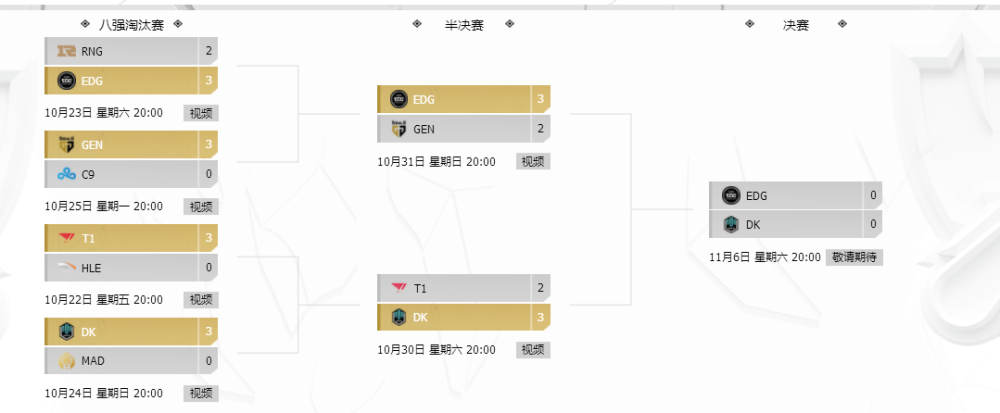
Task: Watch the EDG vs GEN semifinal video
Action: point(533,161)
